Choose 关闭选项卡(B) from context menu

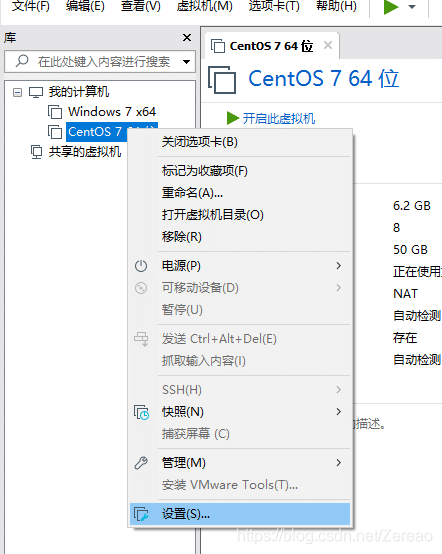[x=240, y=142]
